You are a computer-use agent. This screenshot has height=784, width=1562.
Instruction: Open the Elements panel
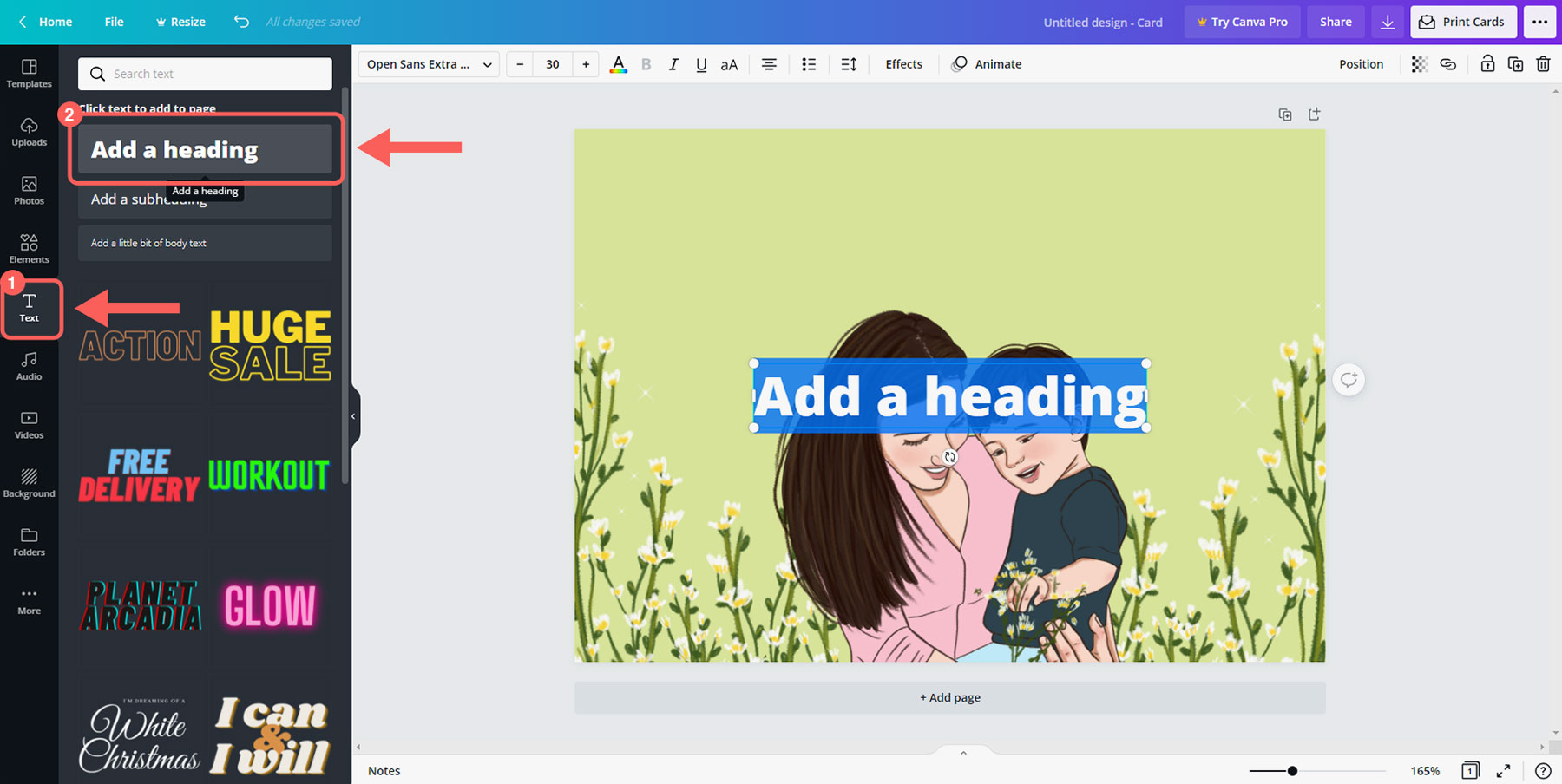(29, 248)
